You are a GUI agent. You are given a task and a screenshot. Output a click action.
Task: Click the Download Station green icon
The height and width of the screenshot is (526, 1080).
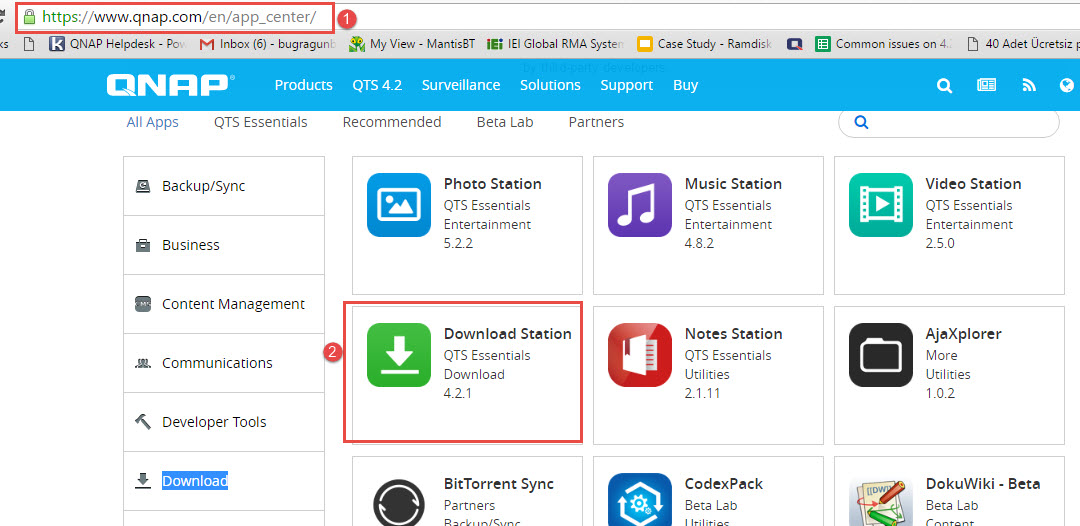399,355
